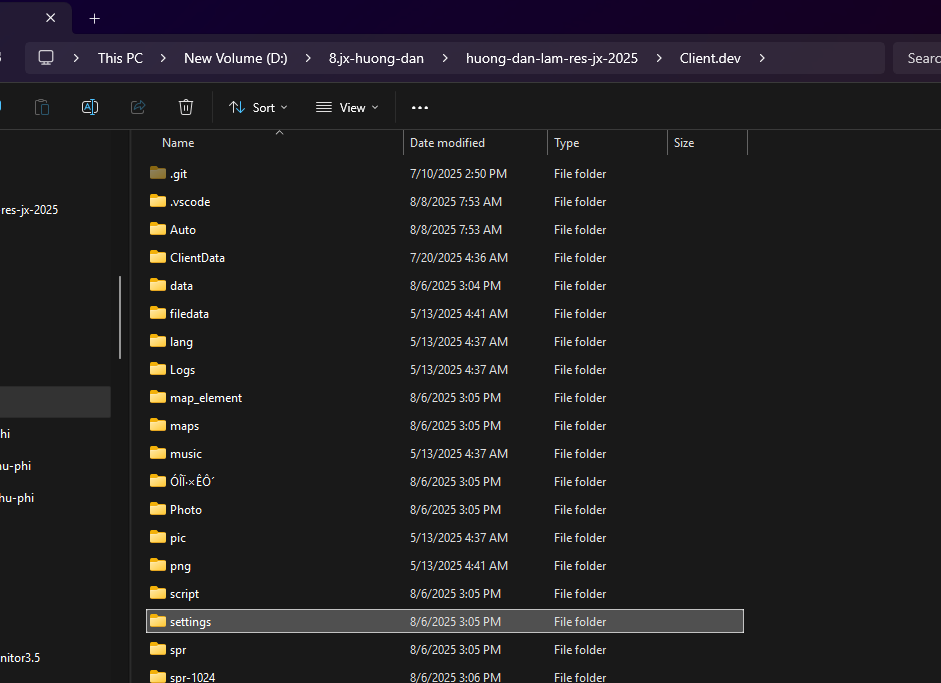Expand chevron after New Volume (D:)
This screenshot has height=683, width=941.
coord(308,58)
